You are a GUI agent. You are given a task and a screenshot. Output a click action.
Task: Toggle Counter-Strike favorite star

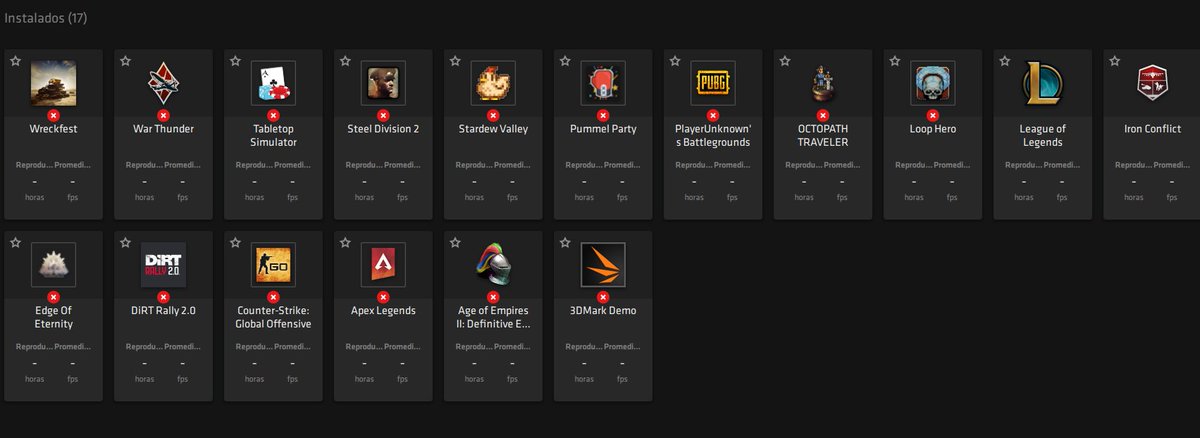tap(235, 243)
